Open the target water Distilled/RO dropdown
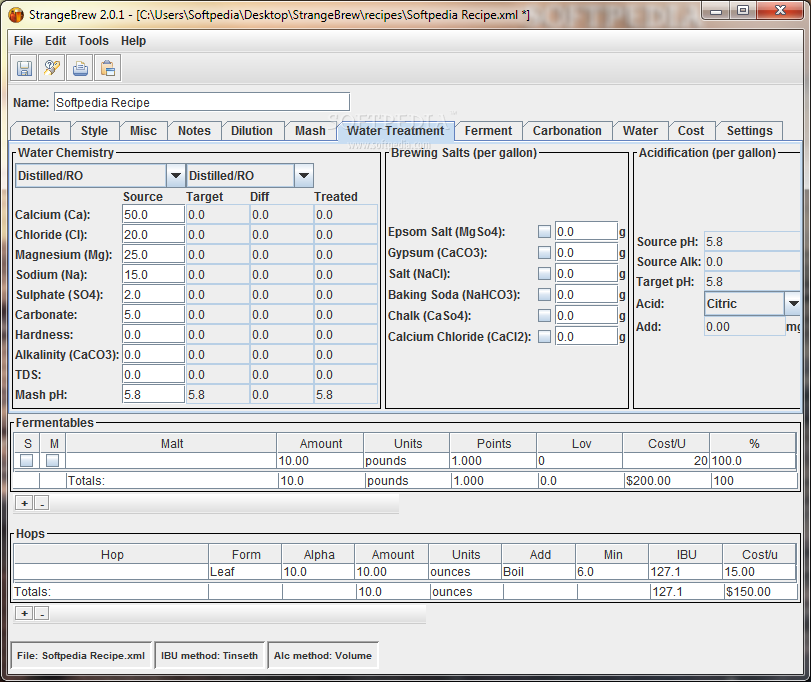The width and height of the screenshot is (811, 682). [x=304, y=176]
